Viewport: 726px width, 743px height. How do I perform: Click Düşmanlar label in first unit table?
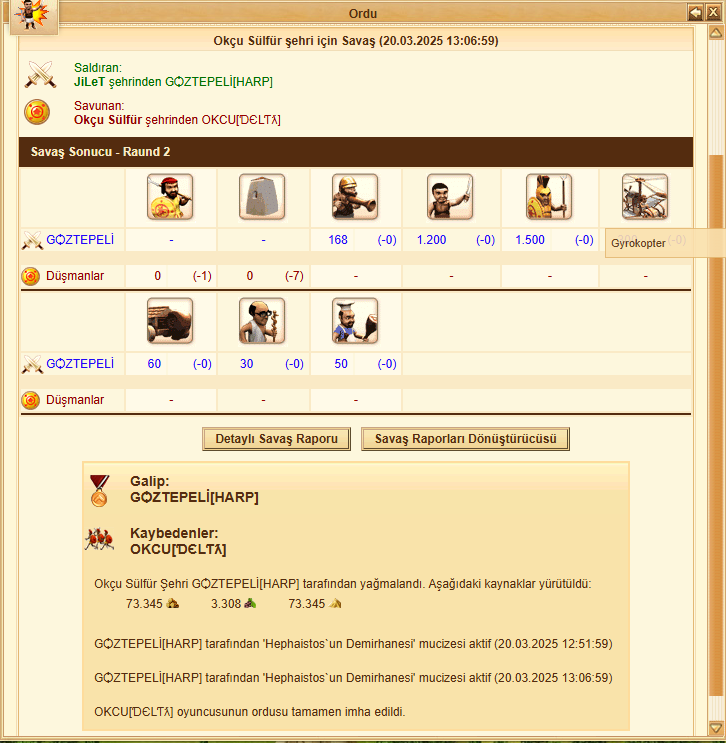tap(75, 276)
